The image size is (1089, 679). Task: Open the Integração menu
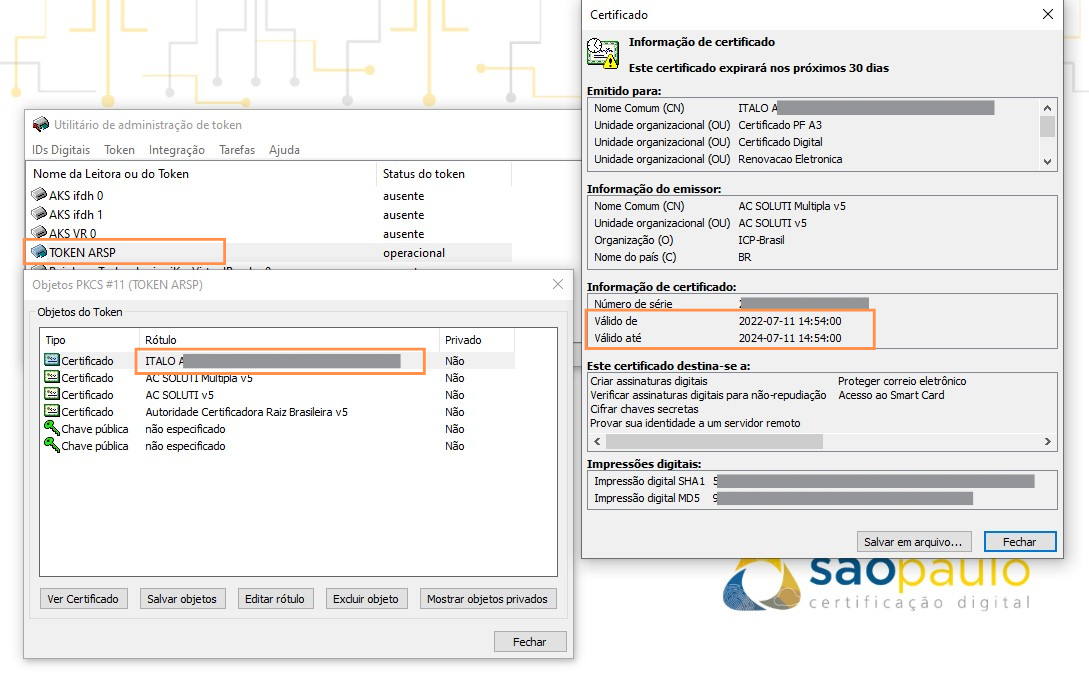[176, 150]
